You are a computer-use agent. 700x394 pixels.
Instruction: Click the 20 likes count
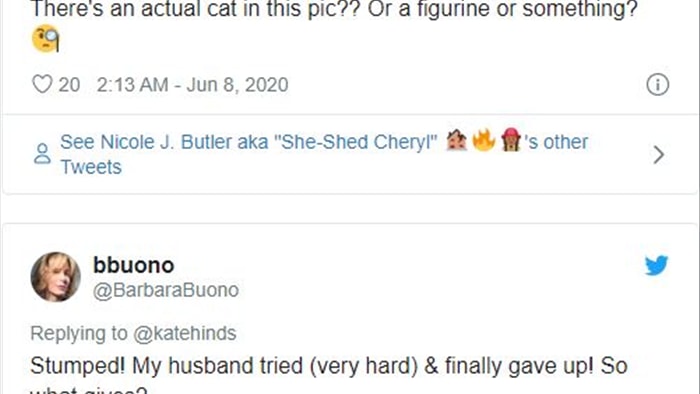coord(69,85)
